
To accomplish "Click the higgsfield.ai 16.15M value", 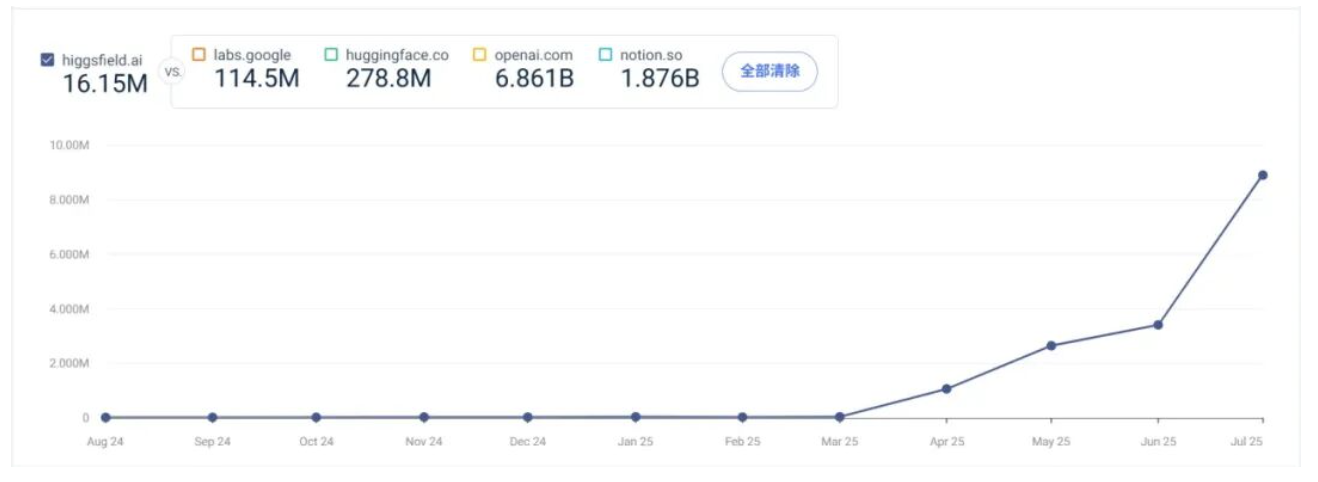I will click(105, 83).
